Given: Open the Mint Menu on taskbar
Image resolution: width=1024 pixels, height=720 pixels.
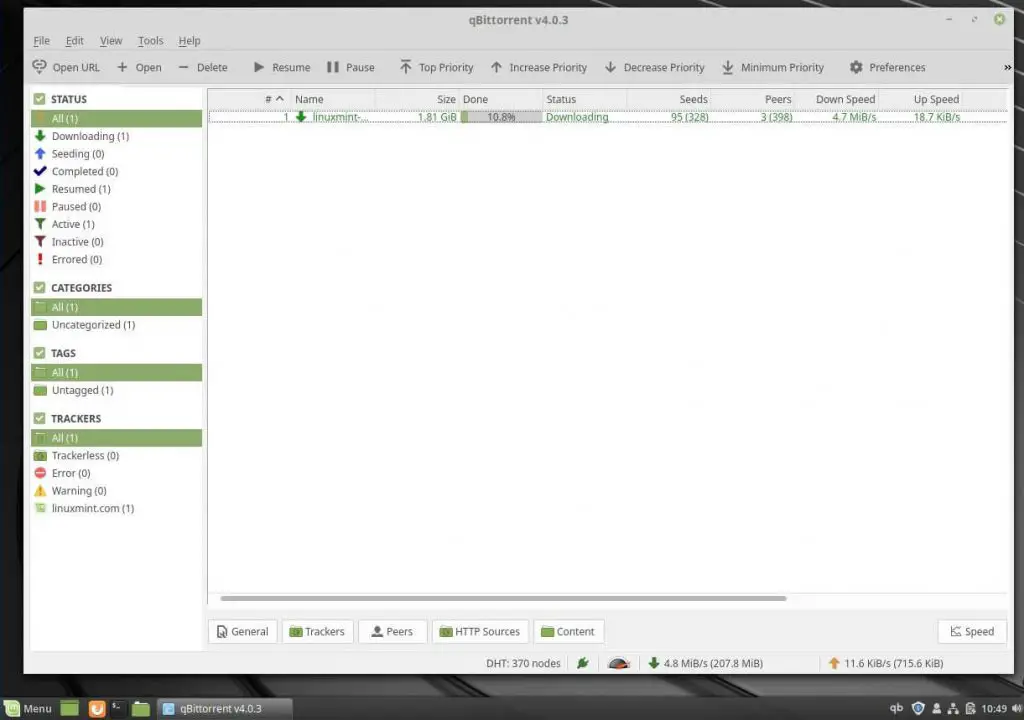Looking at the screenshot, I should (x=28, y=708).
